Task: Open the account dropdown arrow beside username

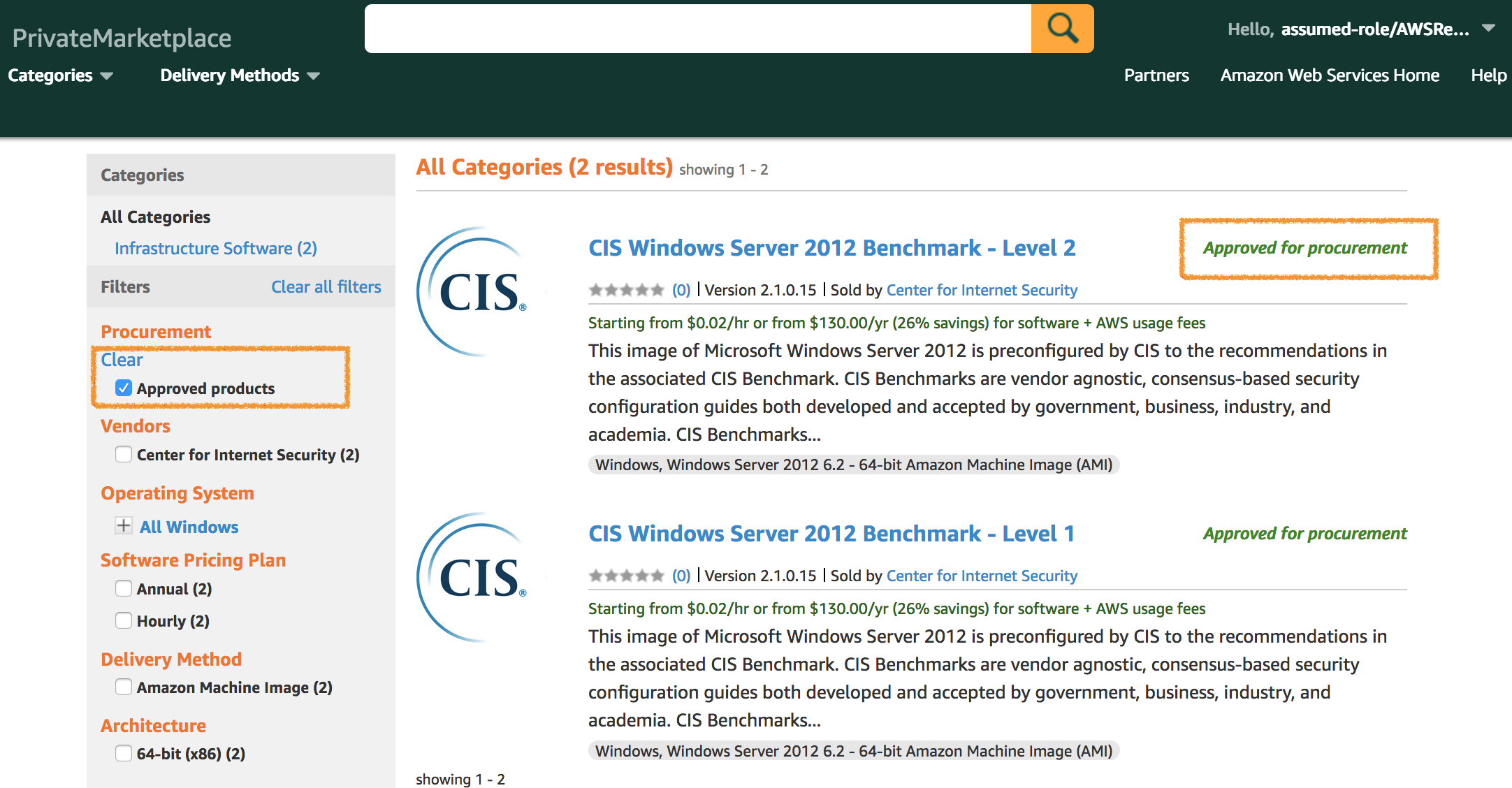Action: click(1488, 29)
